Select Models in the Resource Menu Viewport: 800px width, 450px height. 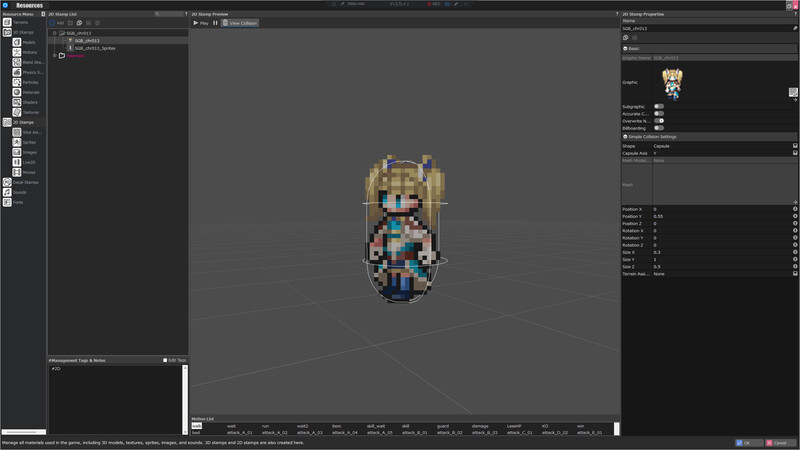(x=24, y=42)
